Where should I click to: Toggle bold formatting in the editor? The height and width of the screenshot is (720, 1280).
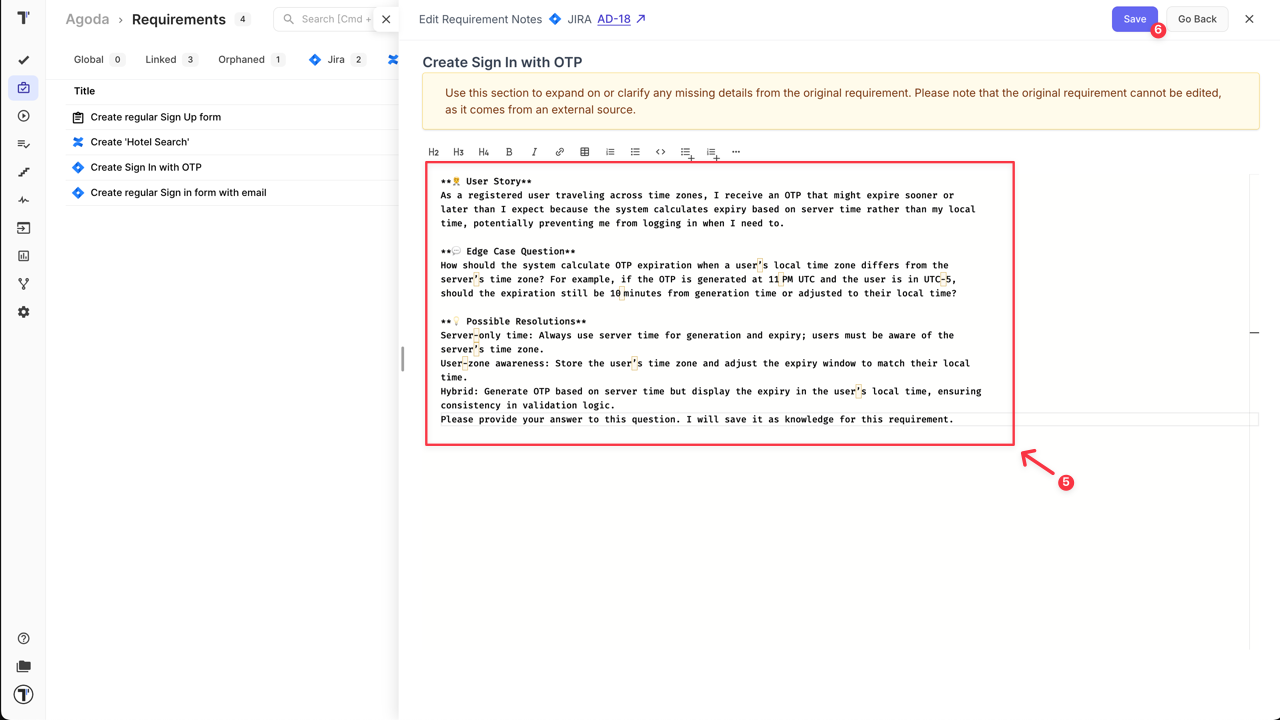point(509,151)
